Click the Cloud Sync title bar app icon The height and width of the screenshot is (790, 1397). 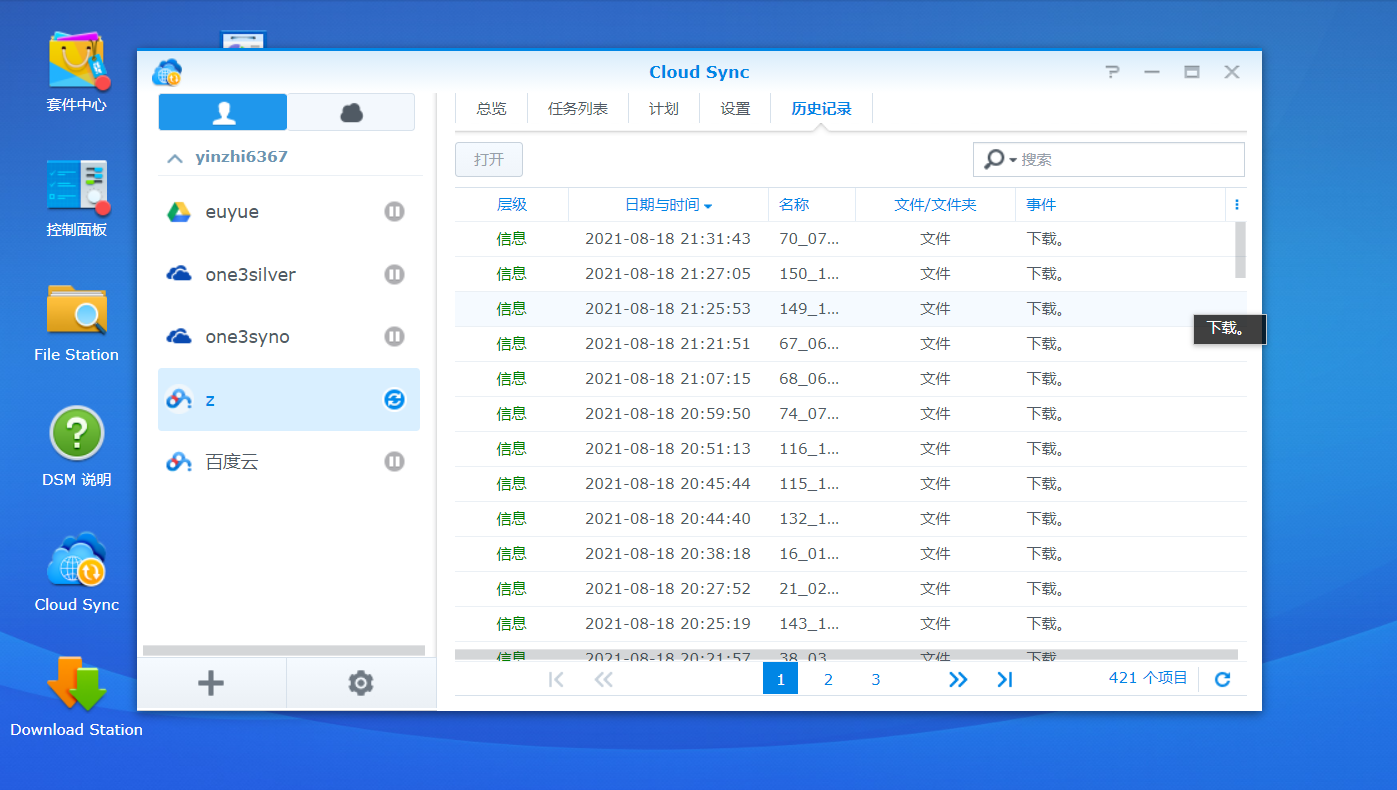166,72
